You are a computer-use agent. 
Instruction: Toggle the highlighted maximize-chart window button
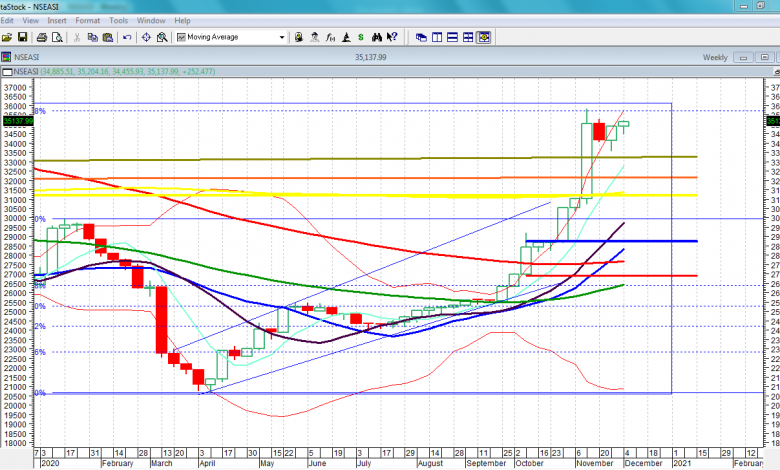coord(484,38)
